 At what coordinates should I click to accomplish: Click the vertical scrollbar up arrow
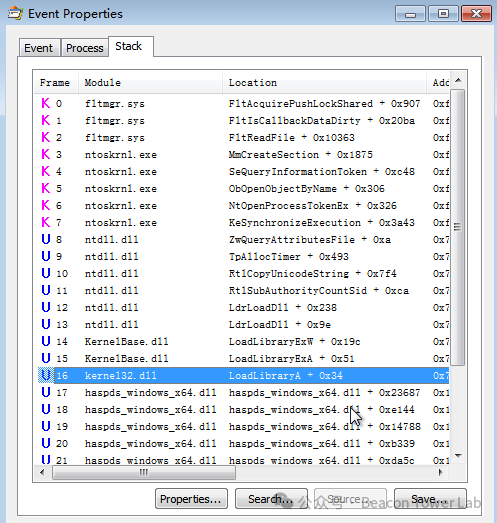458,80
